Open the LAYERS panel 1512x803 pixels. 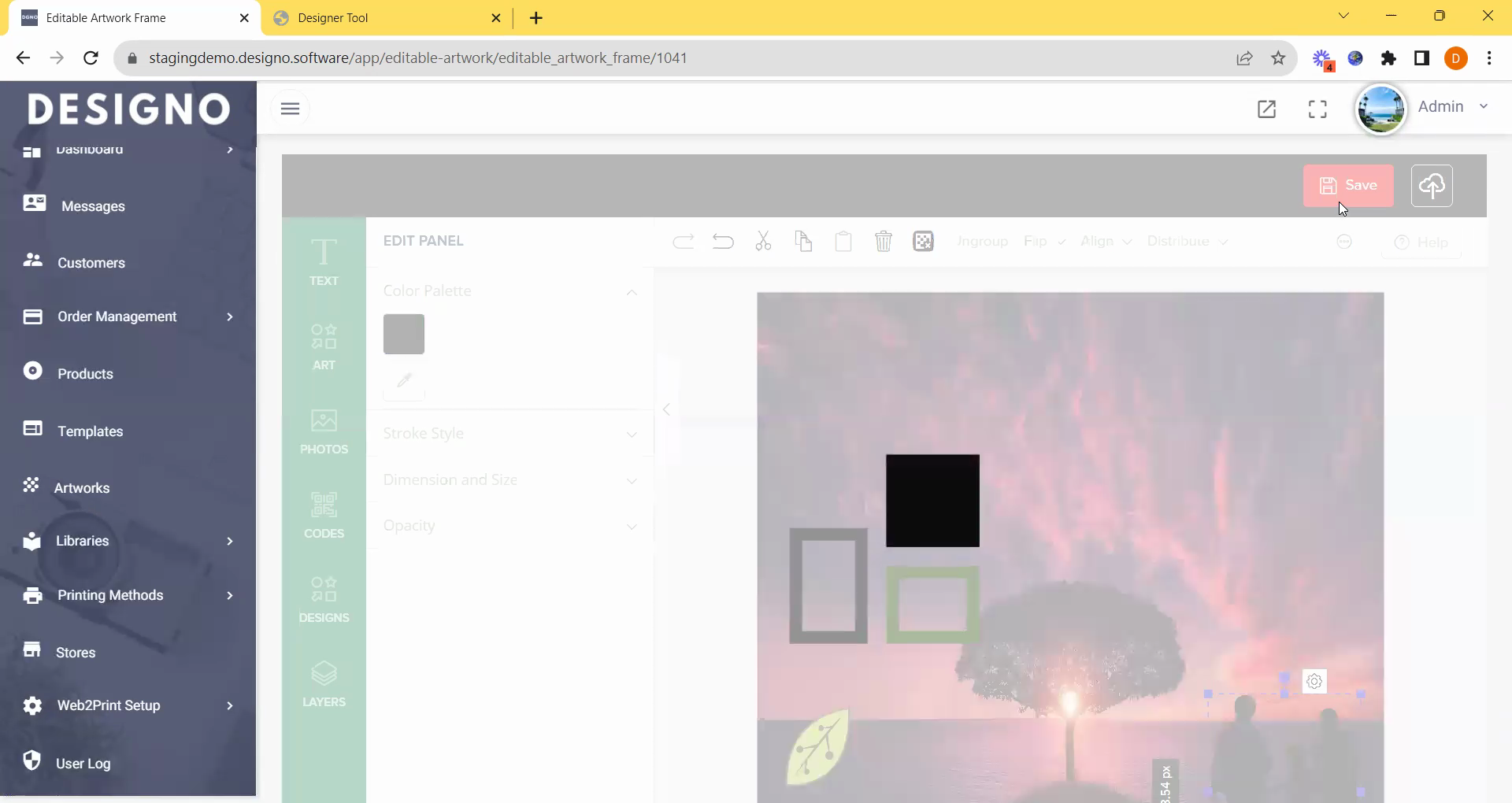coord(324,684)
